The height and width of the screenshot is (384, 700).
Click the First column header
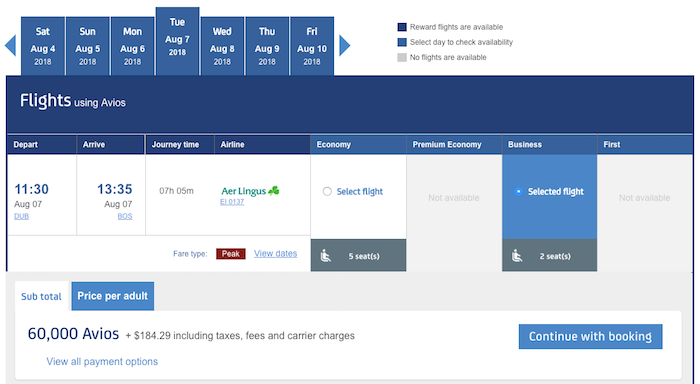point(645,145)
